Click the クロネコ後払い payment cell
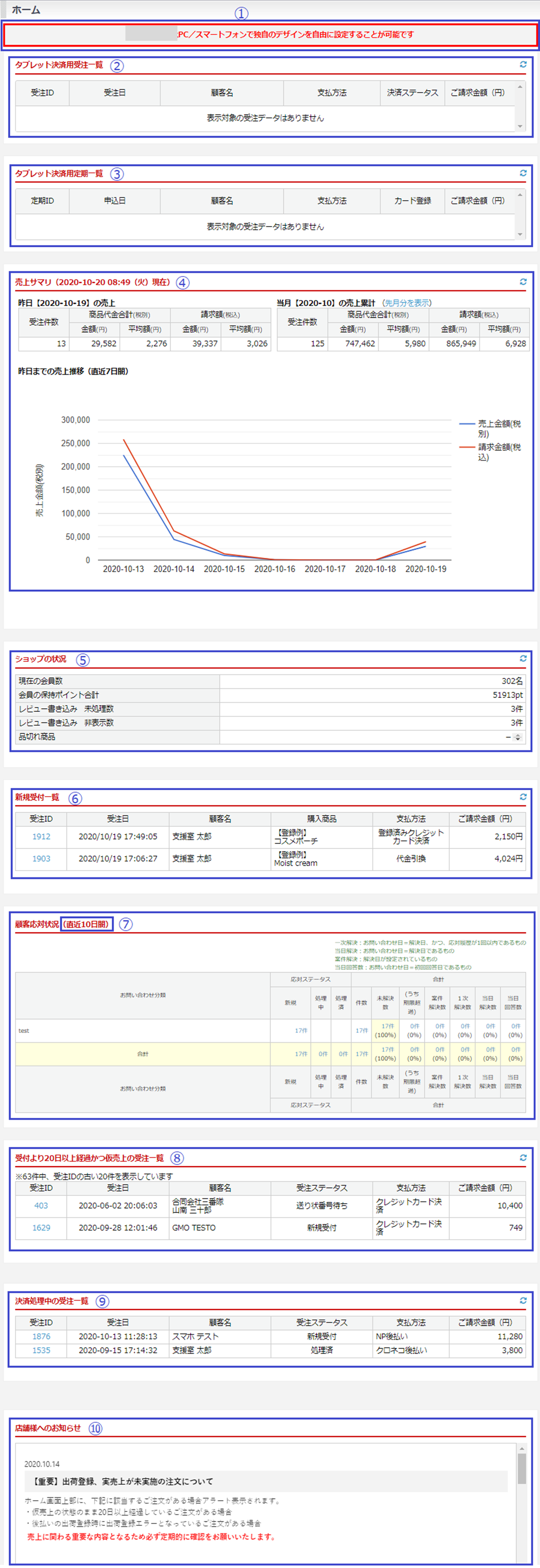Screen dimensions: 540x1568 [412, 1350]
